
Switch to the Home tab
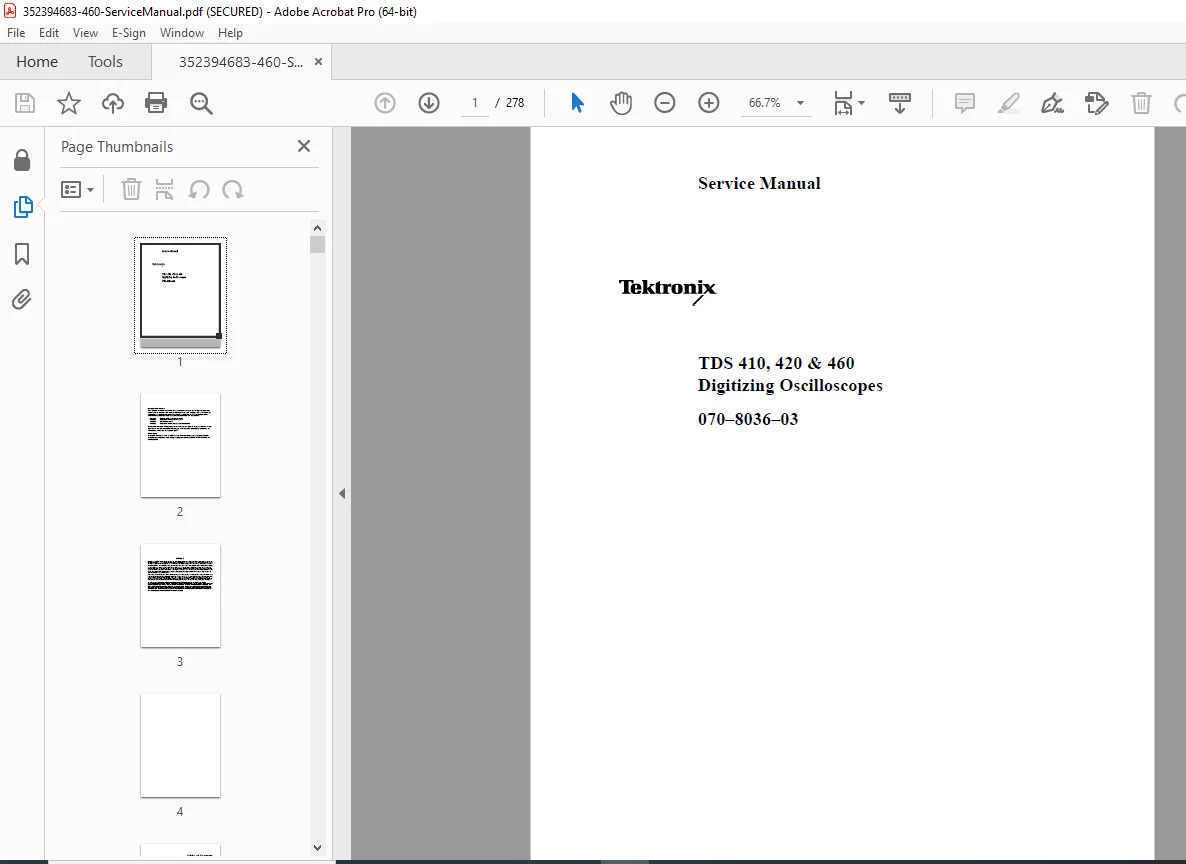37,61
